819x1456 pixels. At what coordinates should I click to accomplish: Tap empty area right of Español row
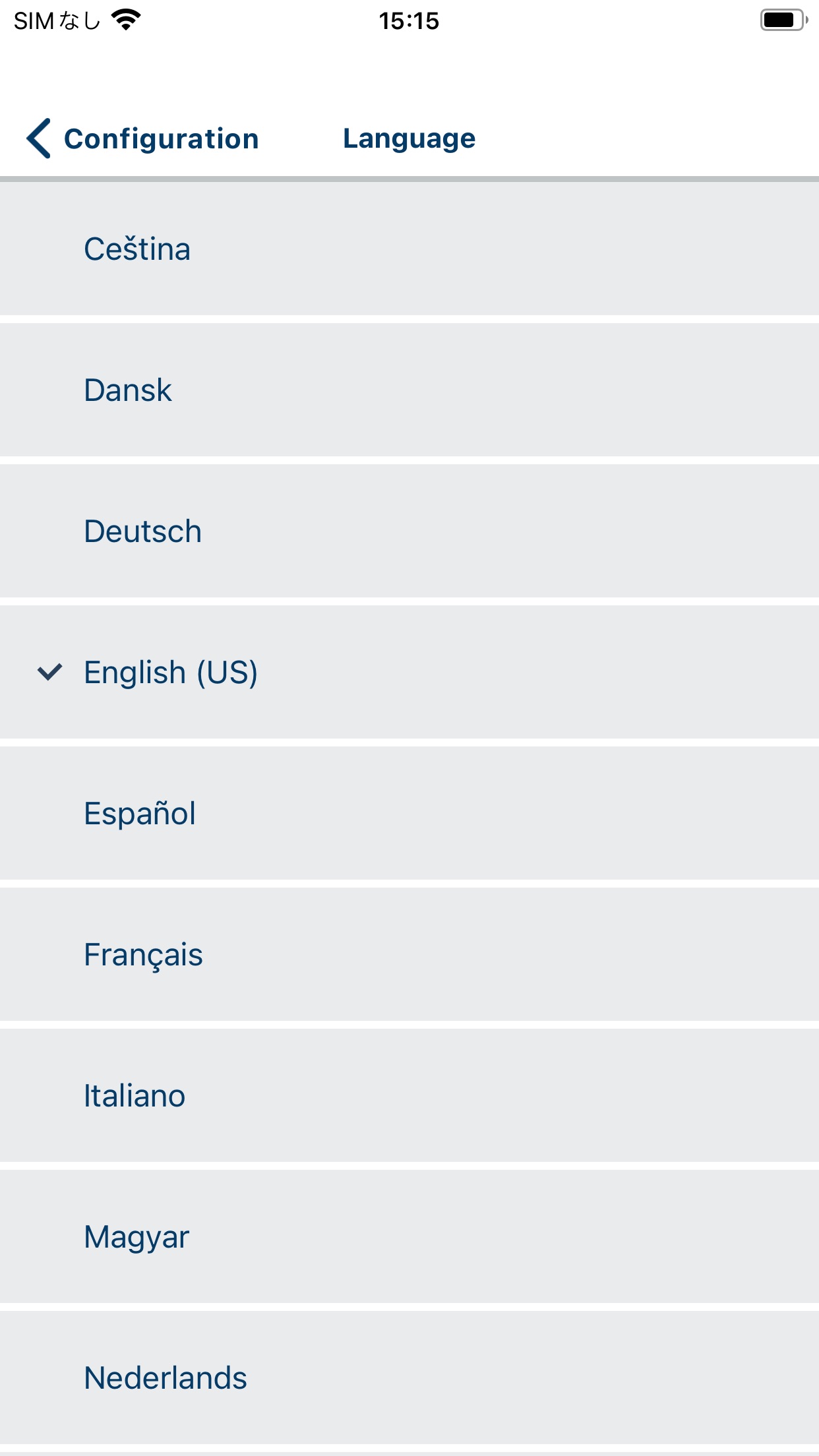tap(507, 813)
